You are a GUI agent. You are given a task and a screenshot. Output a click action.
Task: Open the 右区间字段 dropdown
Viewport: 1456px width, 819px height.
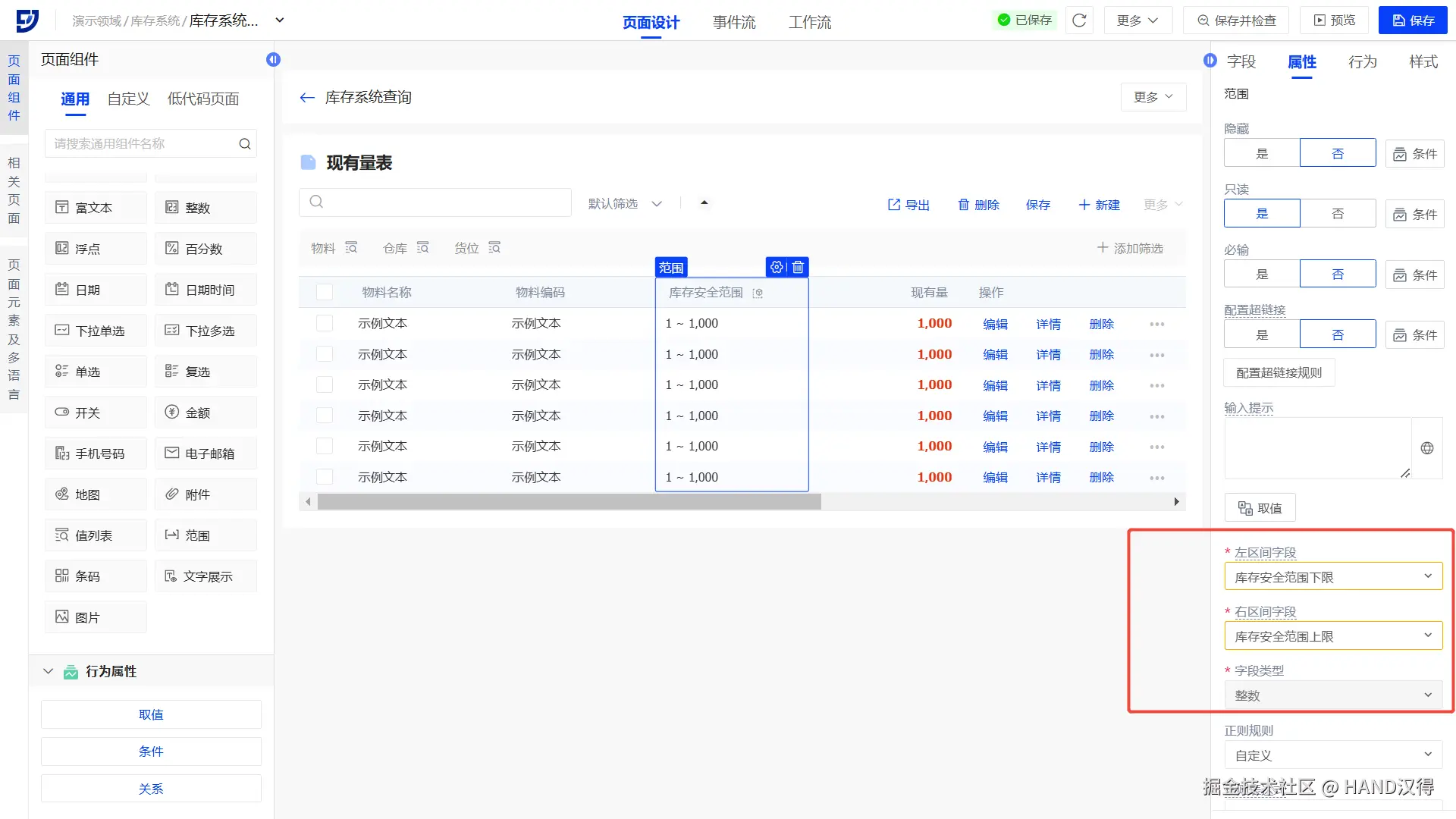click(x=1333, y=636)
